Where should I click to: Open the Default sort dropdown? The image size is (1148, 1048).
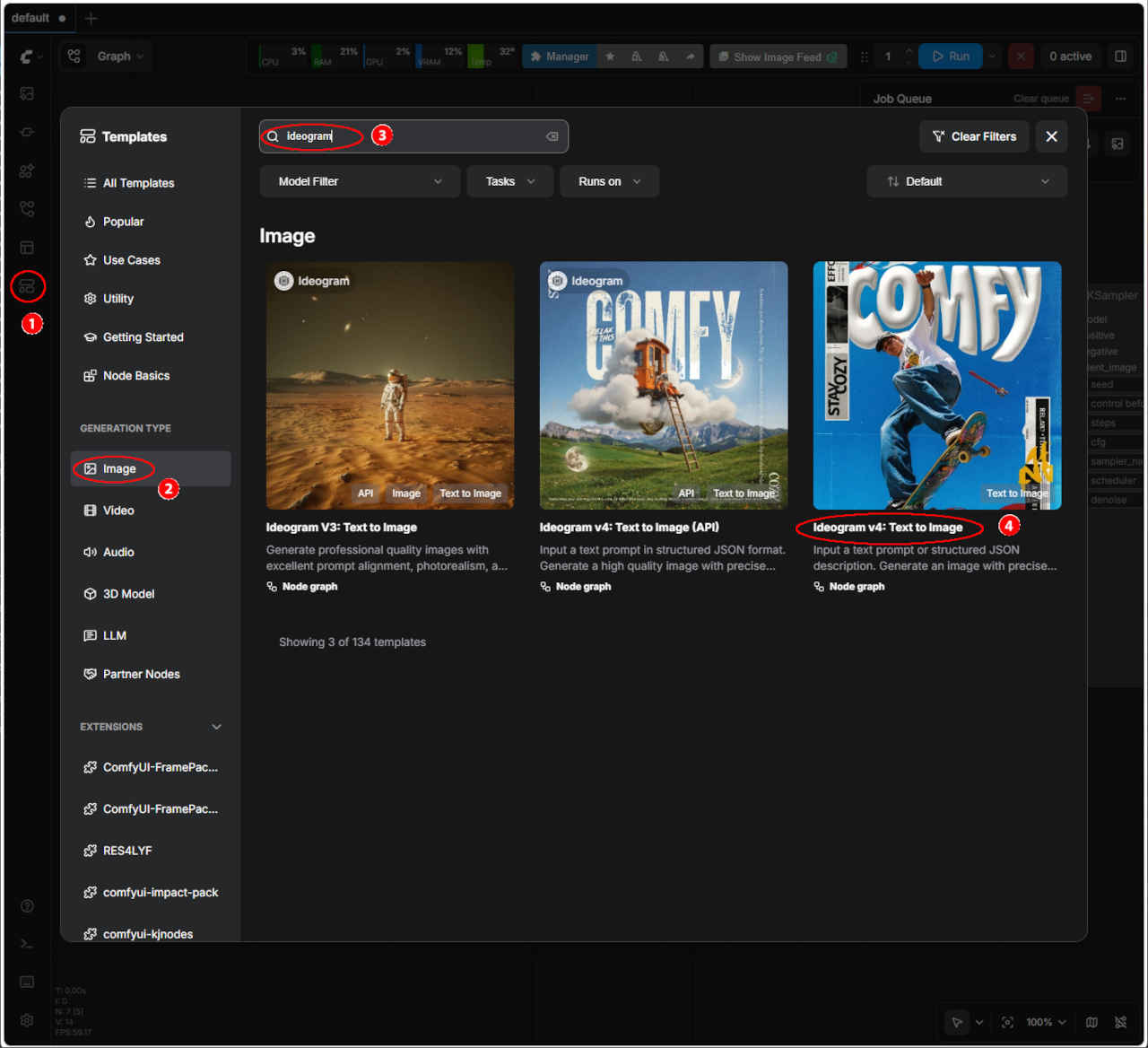pos(967,181)
